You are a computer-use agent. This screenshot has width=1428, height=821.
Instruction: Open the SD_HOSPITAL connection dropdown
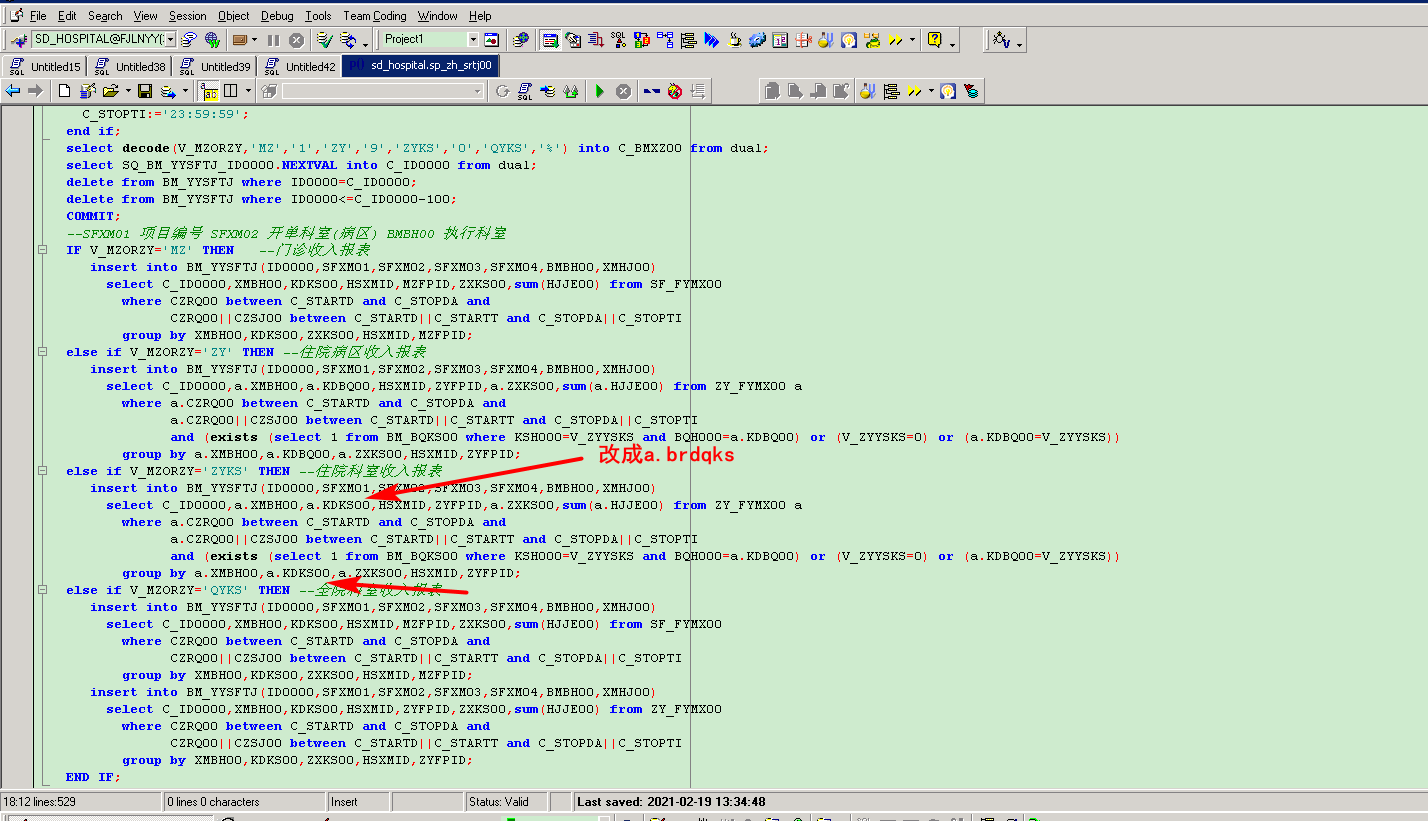click(x=170, y=40)
